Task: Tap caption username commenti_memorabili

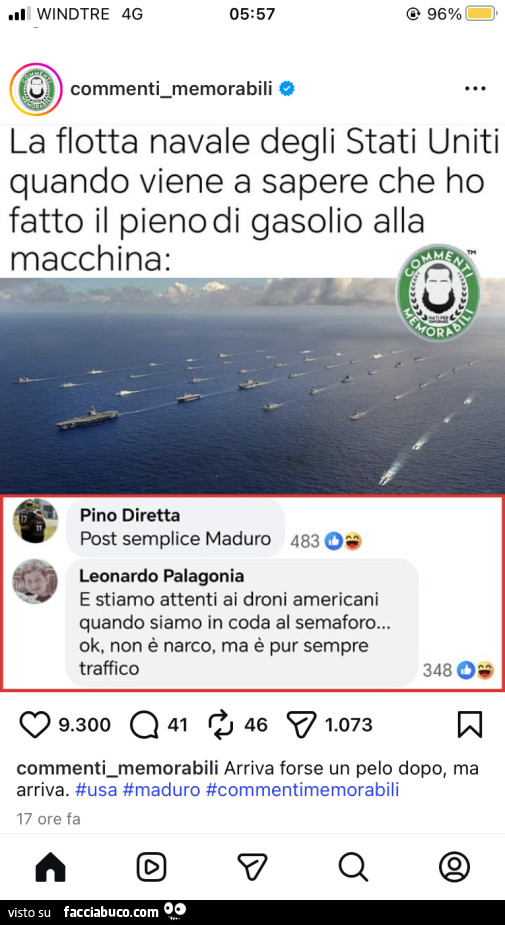Action: click(x=118, y=769)
